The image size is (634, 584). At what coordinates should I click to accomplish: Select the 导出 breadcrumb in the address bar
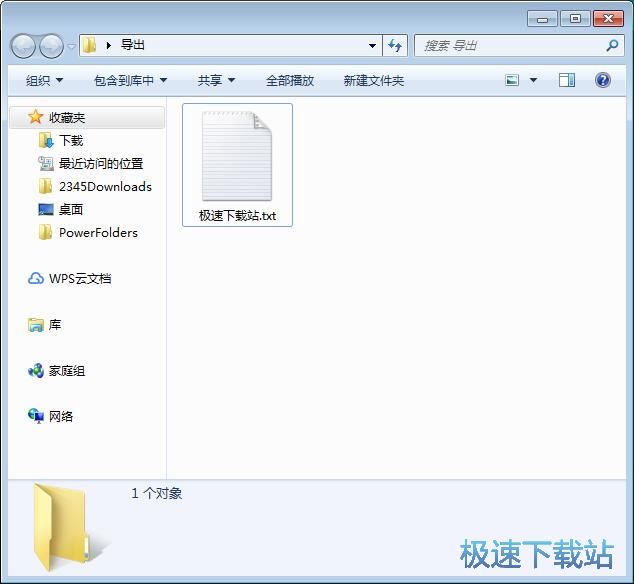133,45
